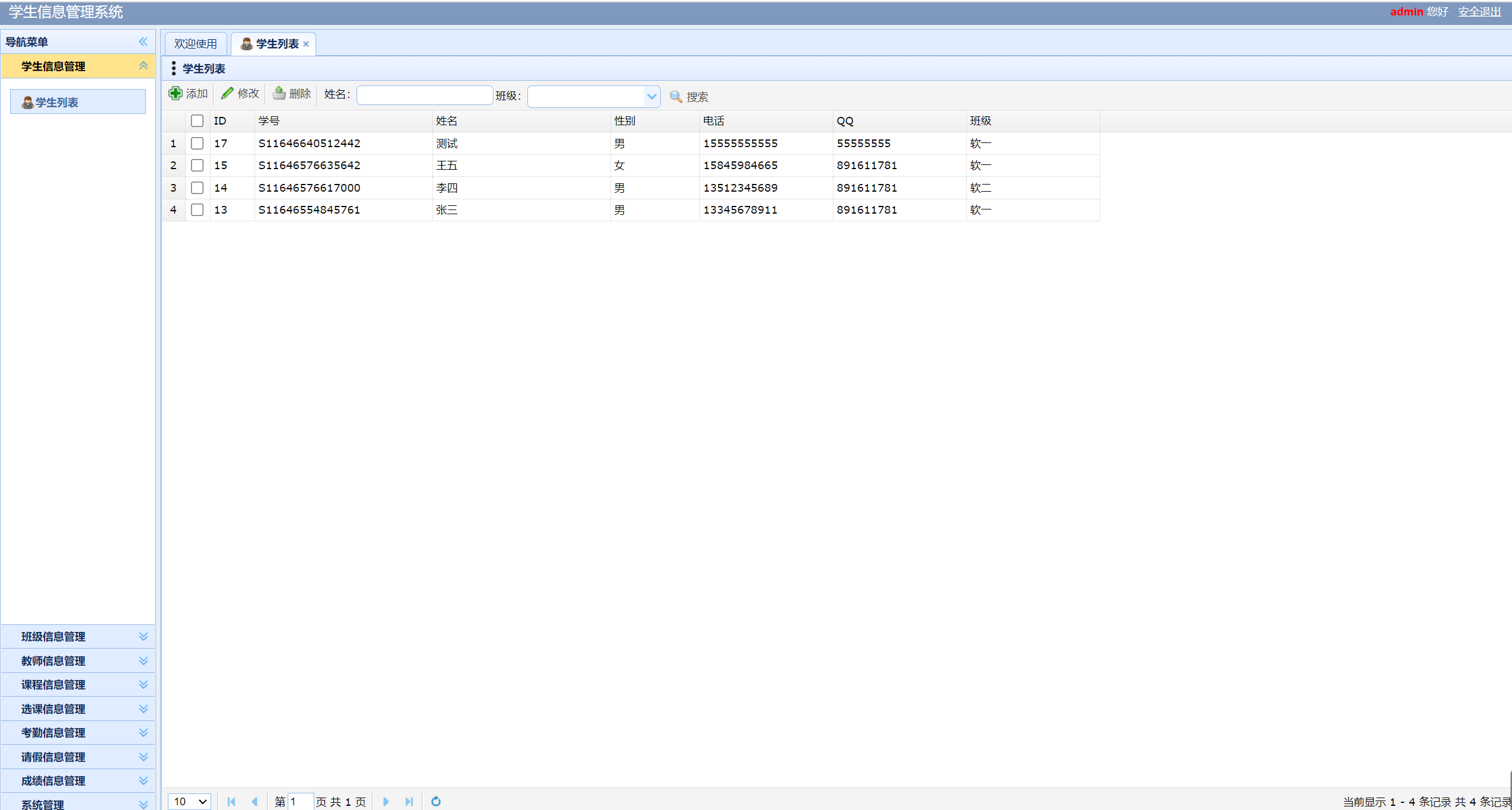The width and height of the screenshot is (1512, 810).
Task: Refresh the student list grid
Action: [x=436, y=801]
